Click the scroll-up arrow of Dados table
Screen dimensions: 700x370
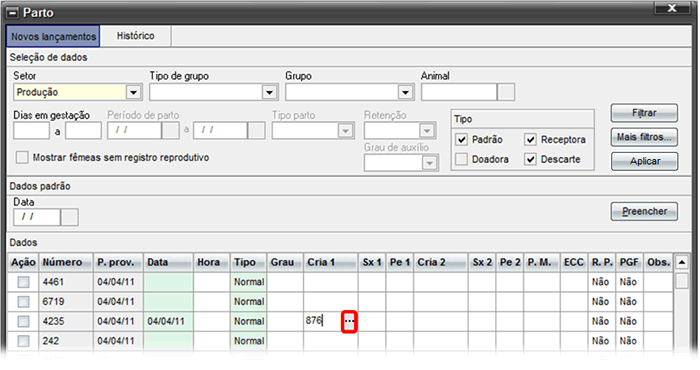click(x=682, y=262)
